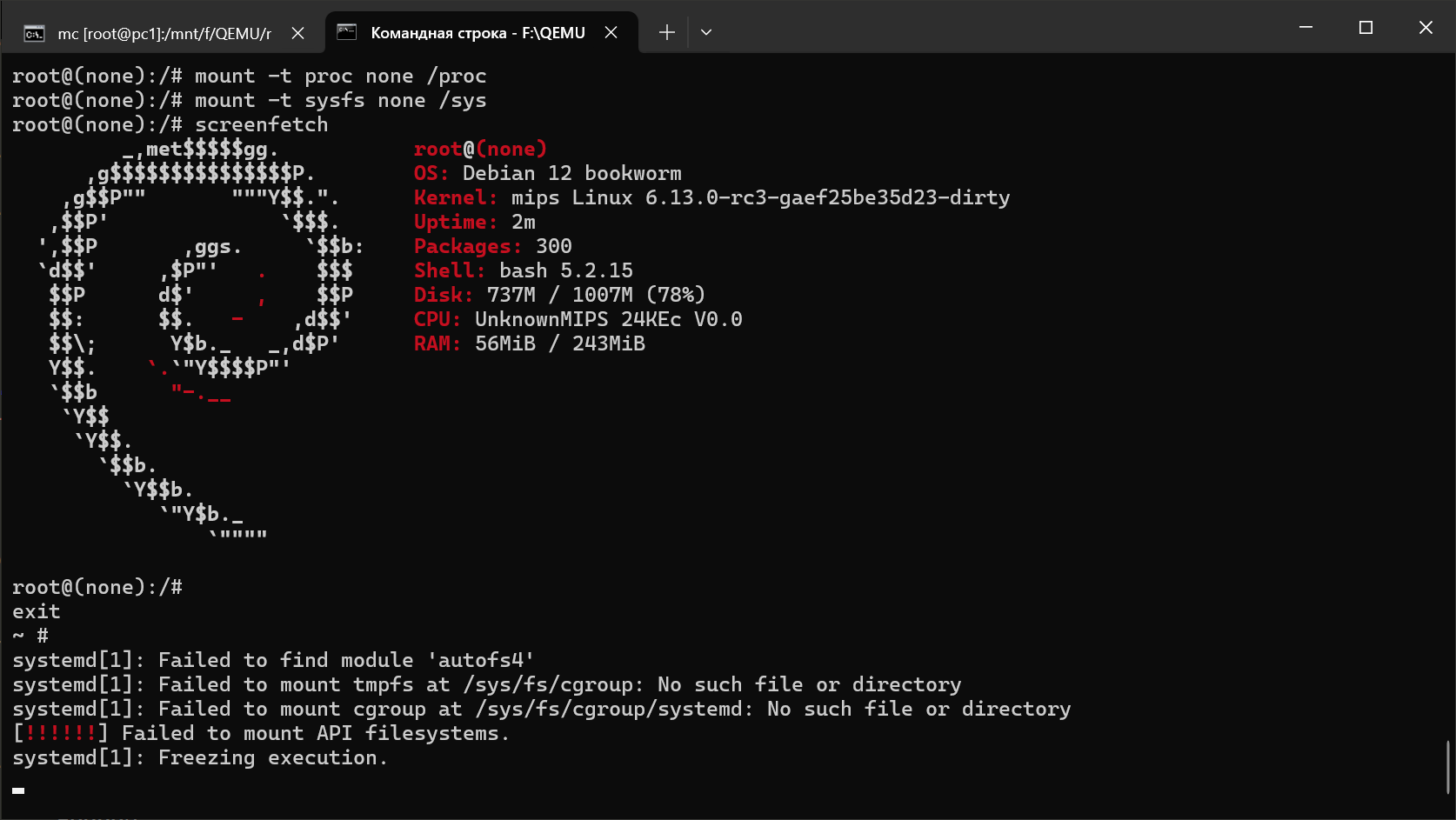
Task: Switch to the mc [root@pc1] tab
Action: 164,33
